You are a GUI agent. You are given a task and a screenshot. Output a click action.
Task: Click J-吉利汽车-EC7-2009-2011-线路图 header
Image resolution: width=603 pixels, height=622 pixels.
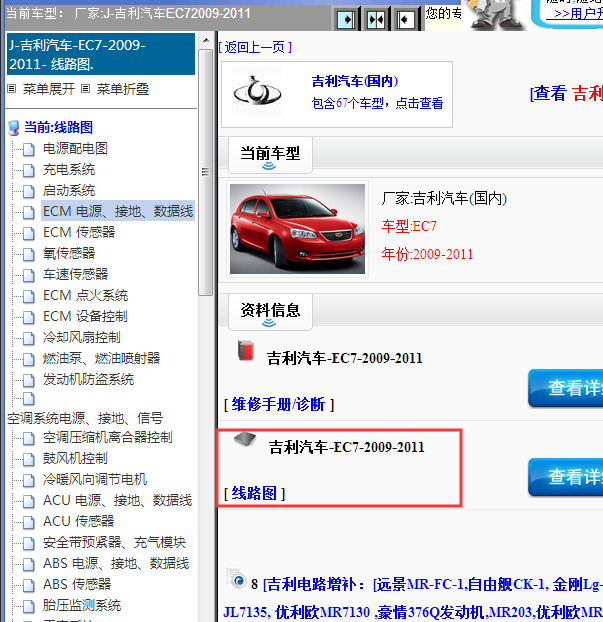101,54
